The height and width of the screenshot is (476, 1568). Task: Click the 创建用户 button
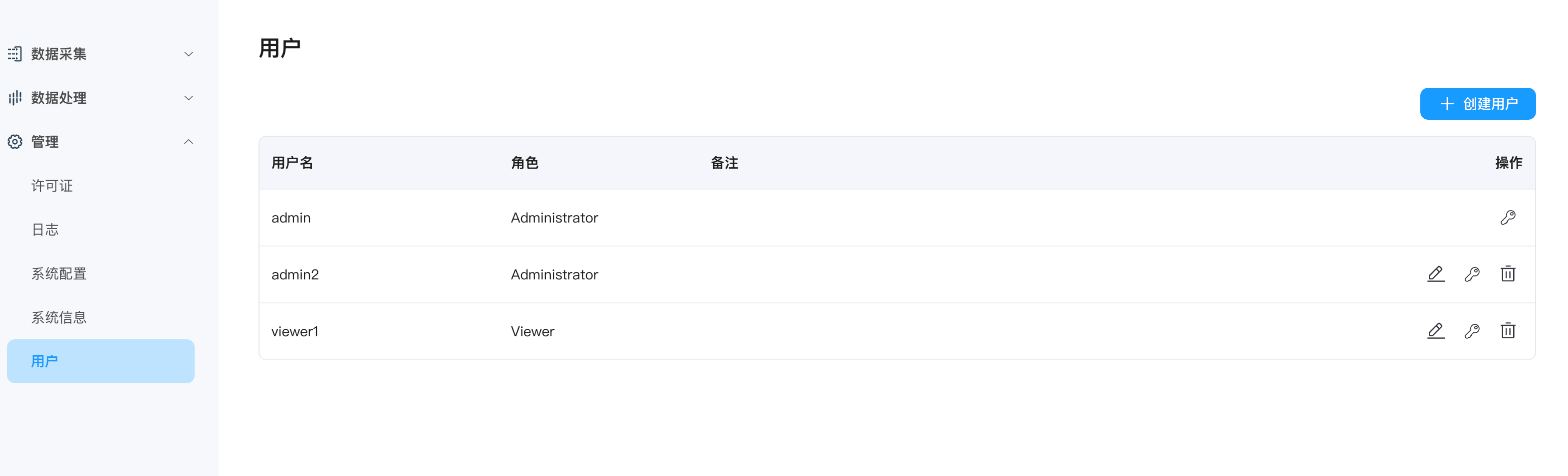(x=1477, y=104)
